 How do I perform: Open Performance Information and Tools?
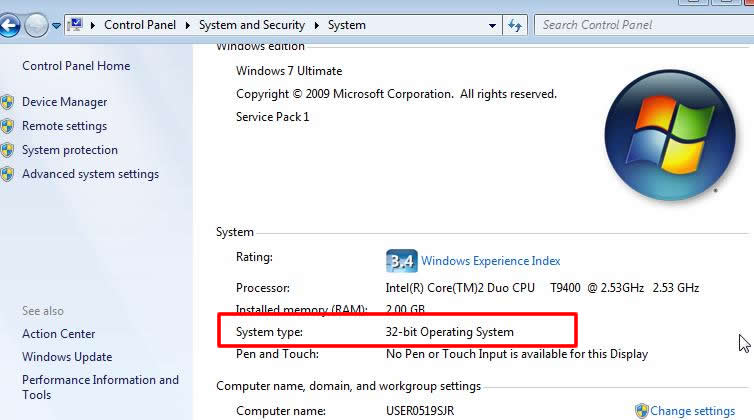[x=100, y=387]
